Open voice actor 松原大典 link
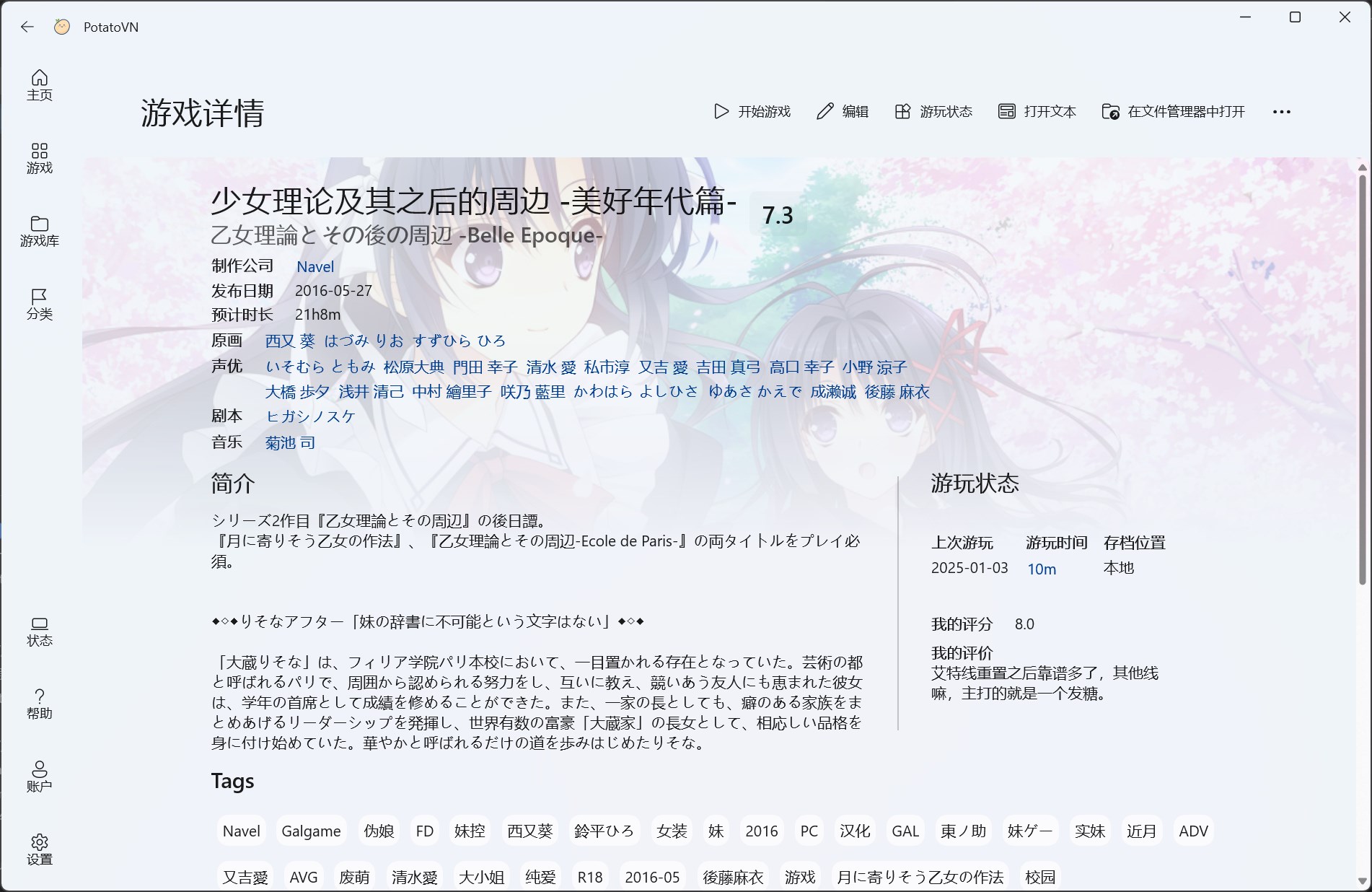Viewport: 1372px width, 892px height. 414,367
